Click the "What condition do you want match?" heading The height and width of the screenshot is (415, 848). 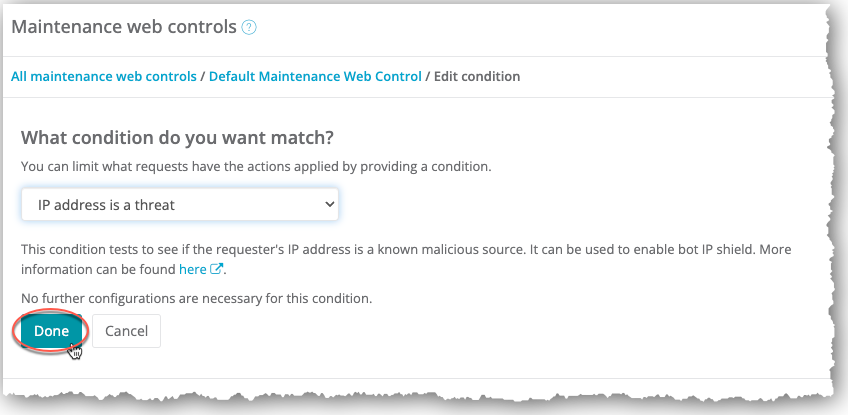(176, 137)
